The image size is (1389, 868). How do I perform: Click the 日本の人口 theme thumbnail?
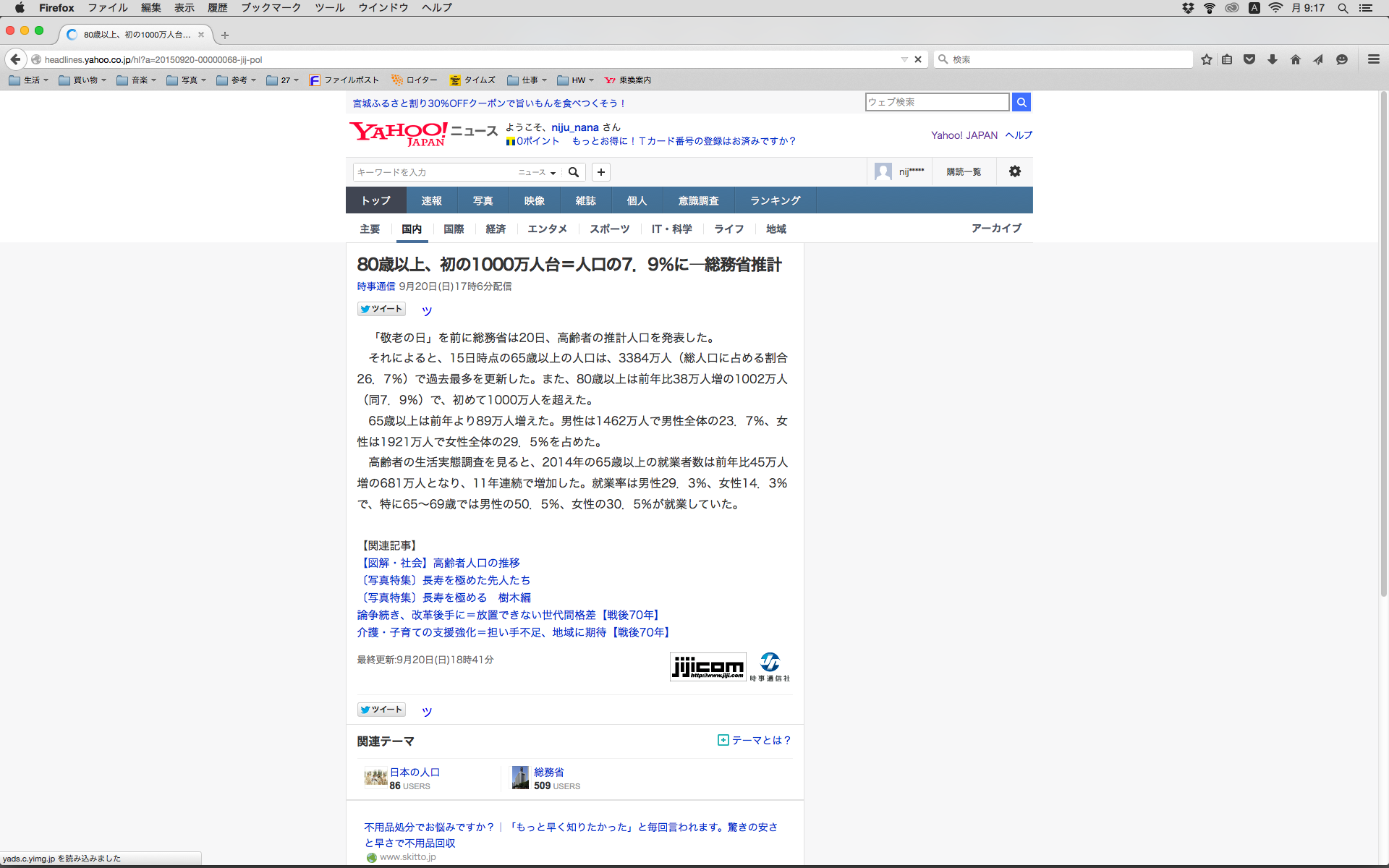point(375,778)
